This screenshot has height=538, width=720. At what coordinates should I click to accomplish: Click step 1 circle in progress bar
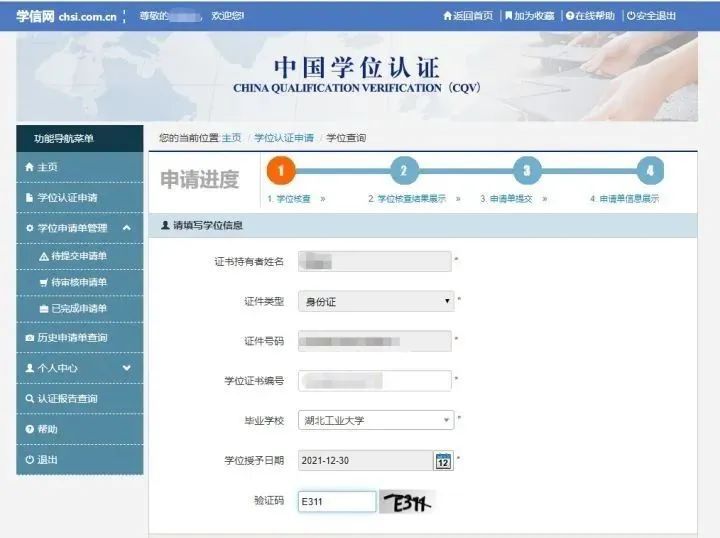(x=281, y=171)
